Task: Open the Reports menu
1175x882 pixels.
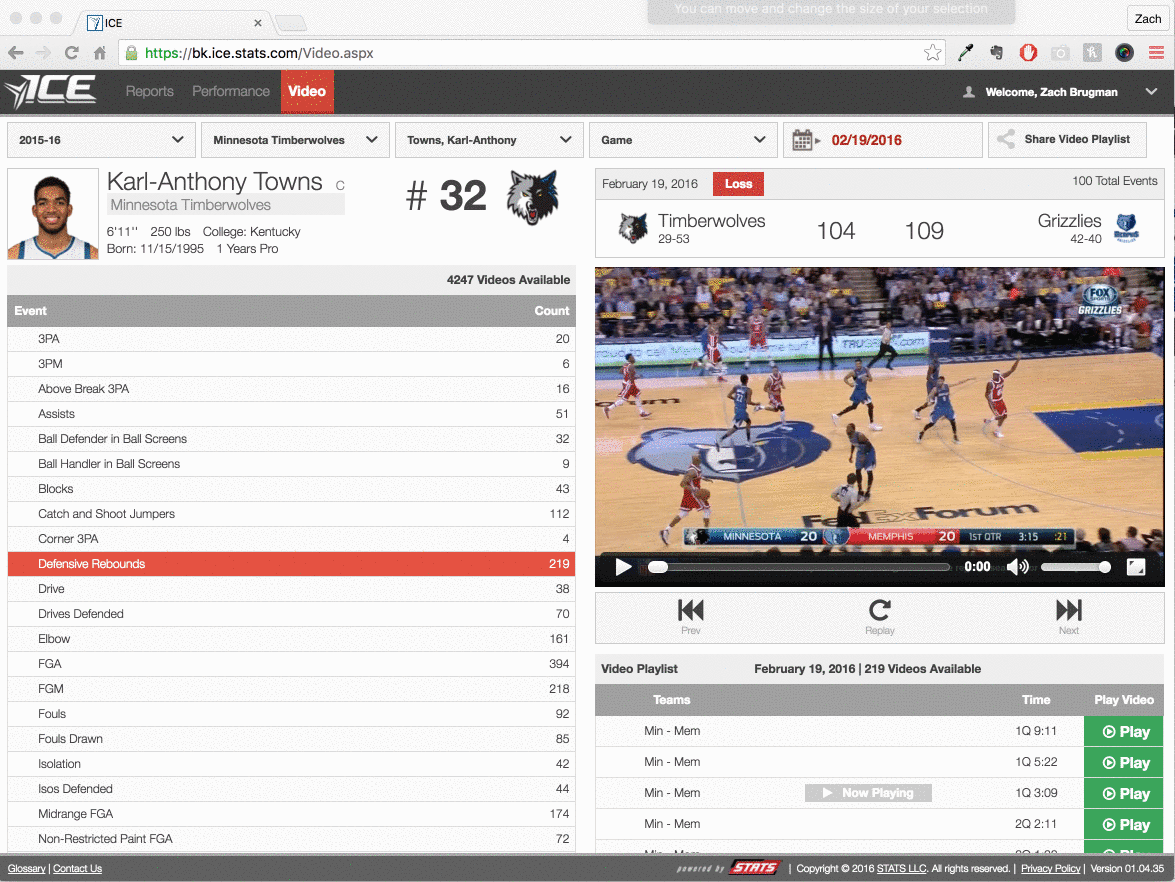Action: (x=149, y=91)
